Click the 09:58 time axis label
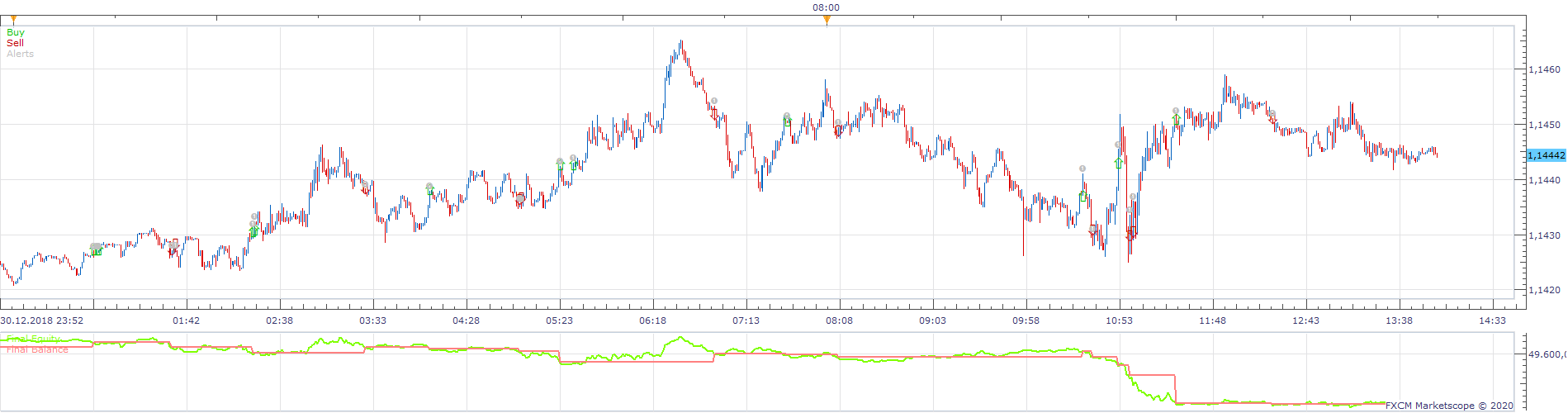 pyautogui.click(x=1026, y=320)
